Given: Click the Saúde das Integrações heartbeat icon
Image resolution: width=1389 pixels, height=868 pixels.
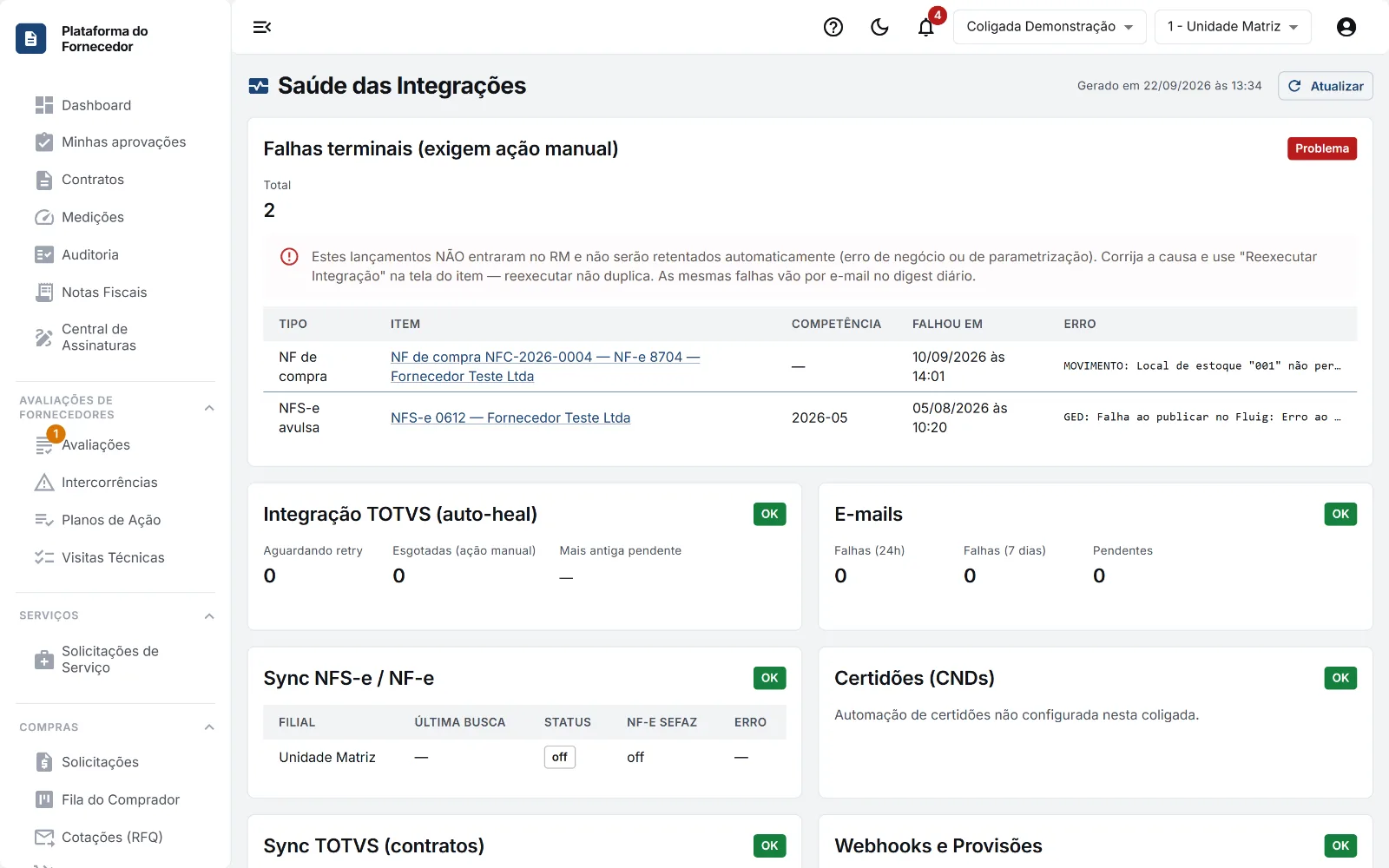Looking at the screenshot, I should coord(259,86).
